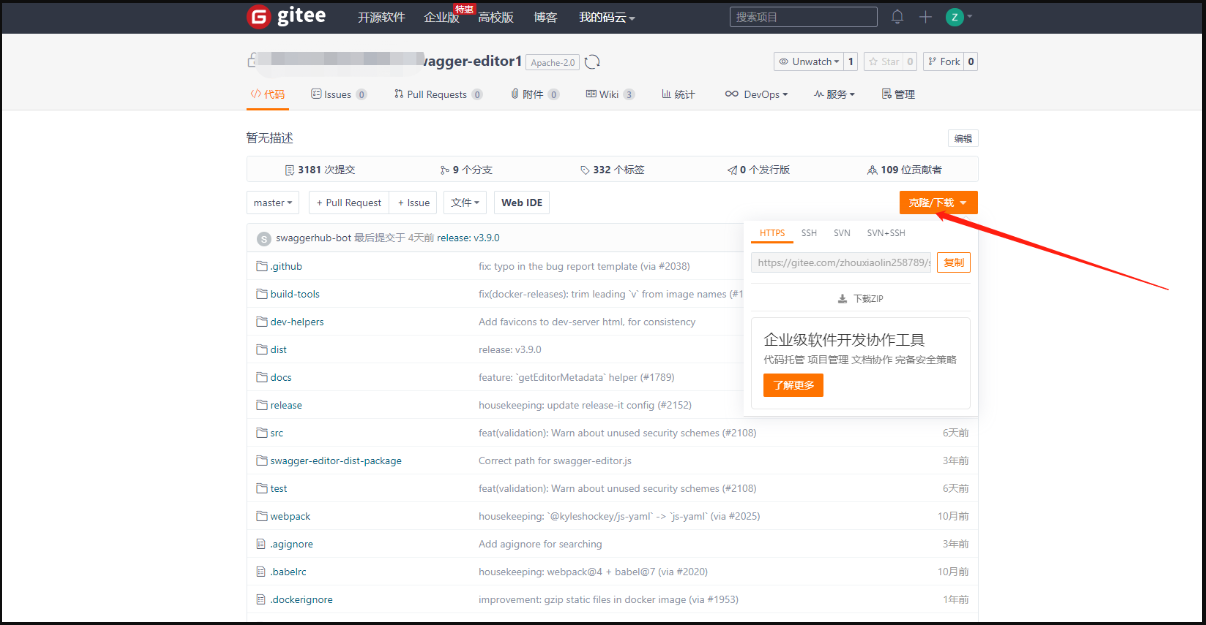Select the SVN+SSH clone tab

click(x=886, y=233)
